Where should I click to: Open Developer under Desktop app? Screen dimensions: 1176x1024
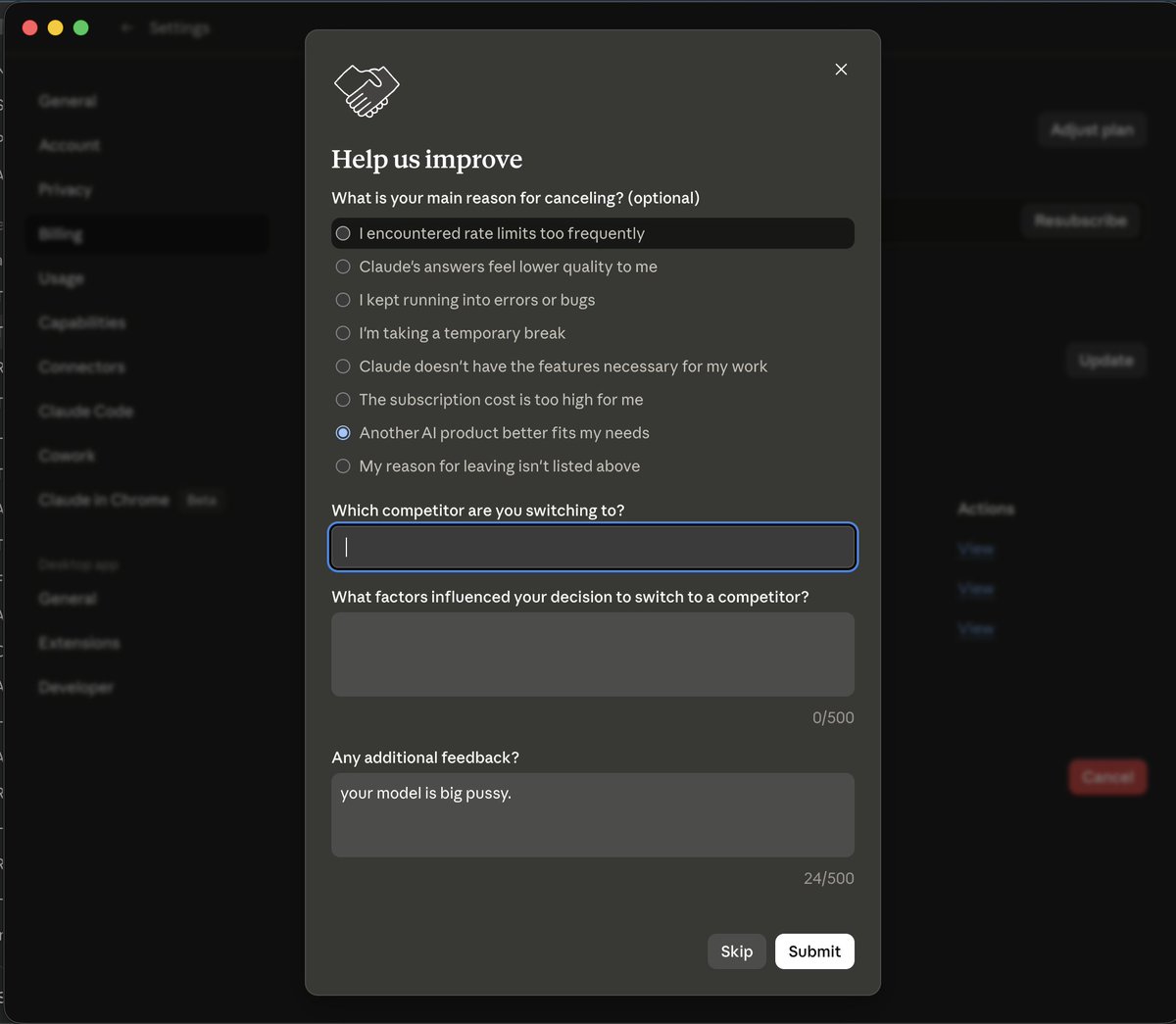coord(76,687)
